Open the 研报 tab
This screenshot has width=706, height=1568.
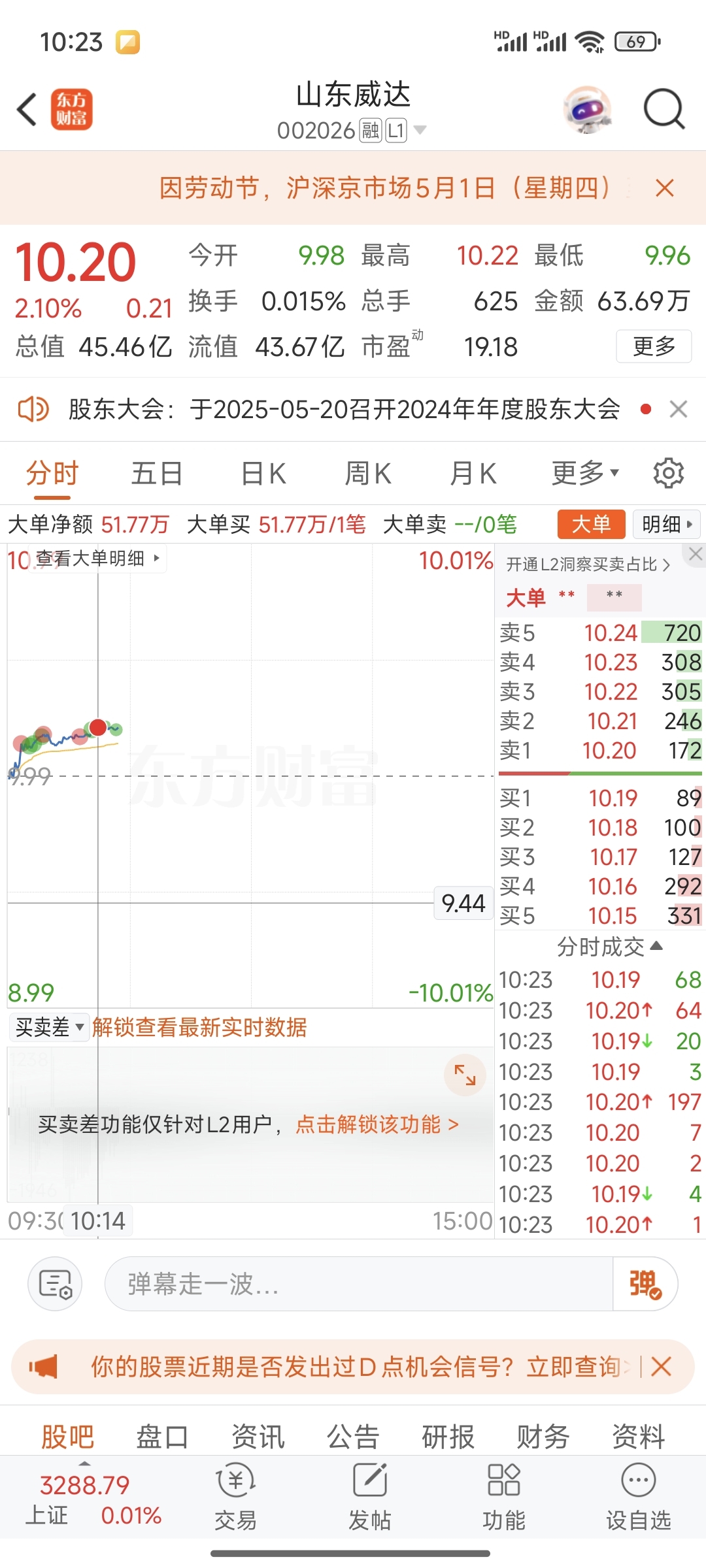(448, 1437)
